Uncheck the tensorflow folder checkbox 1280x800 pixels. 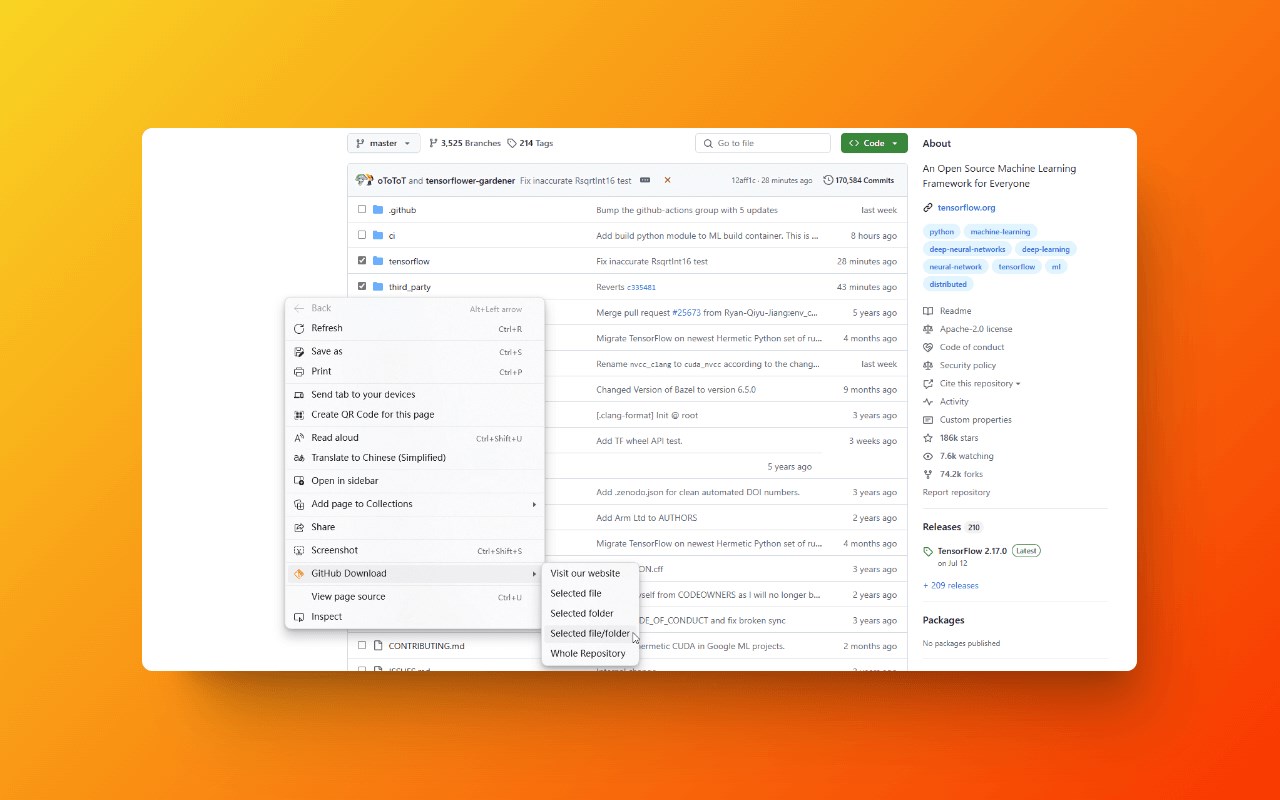click(362, 261)
